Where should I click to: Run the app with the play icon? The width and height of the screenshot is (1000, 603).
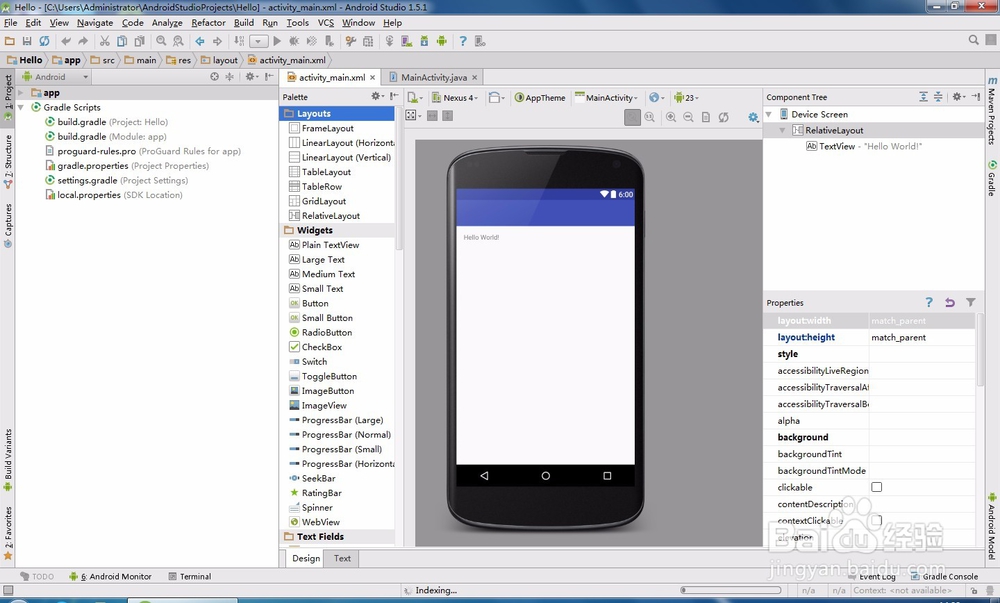[277, 41]
